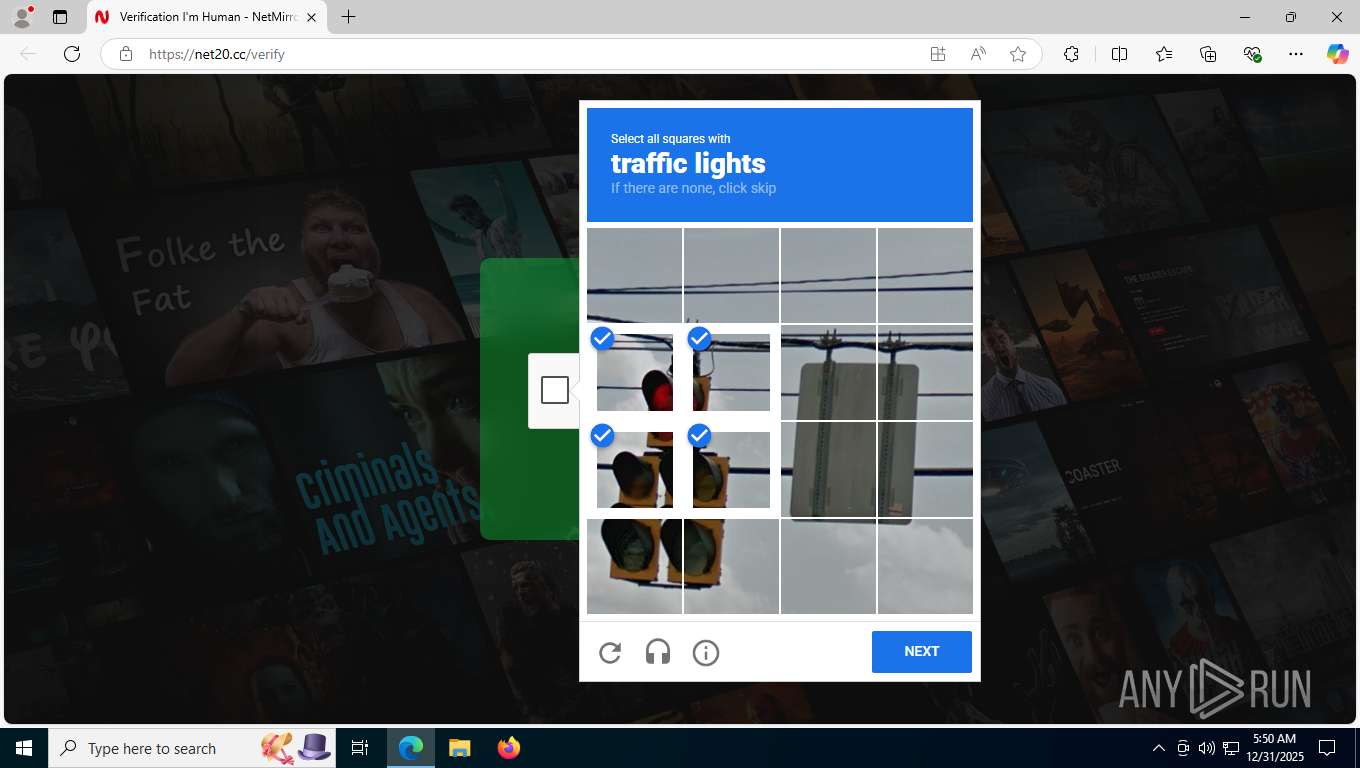Click the NEXT button in captcha
Image resolution: width=1360 pixels, height=768 pixels.
[922, 651]
